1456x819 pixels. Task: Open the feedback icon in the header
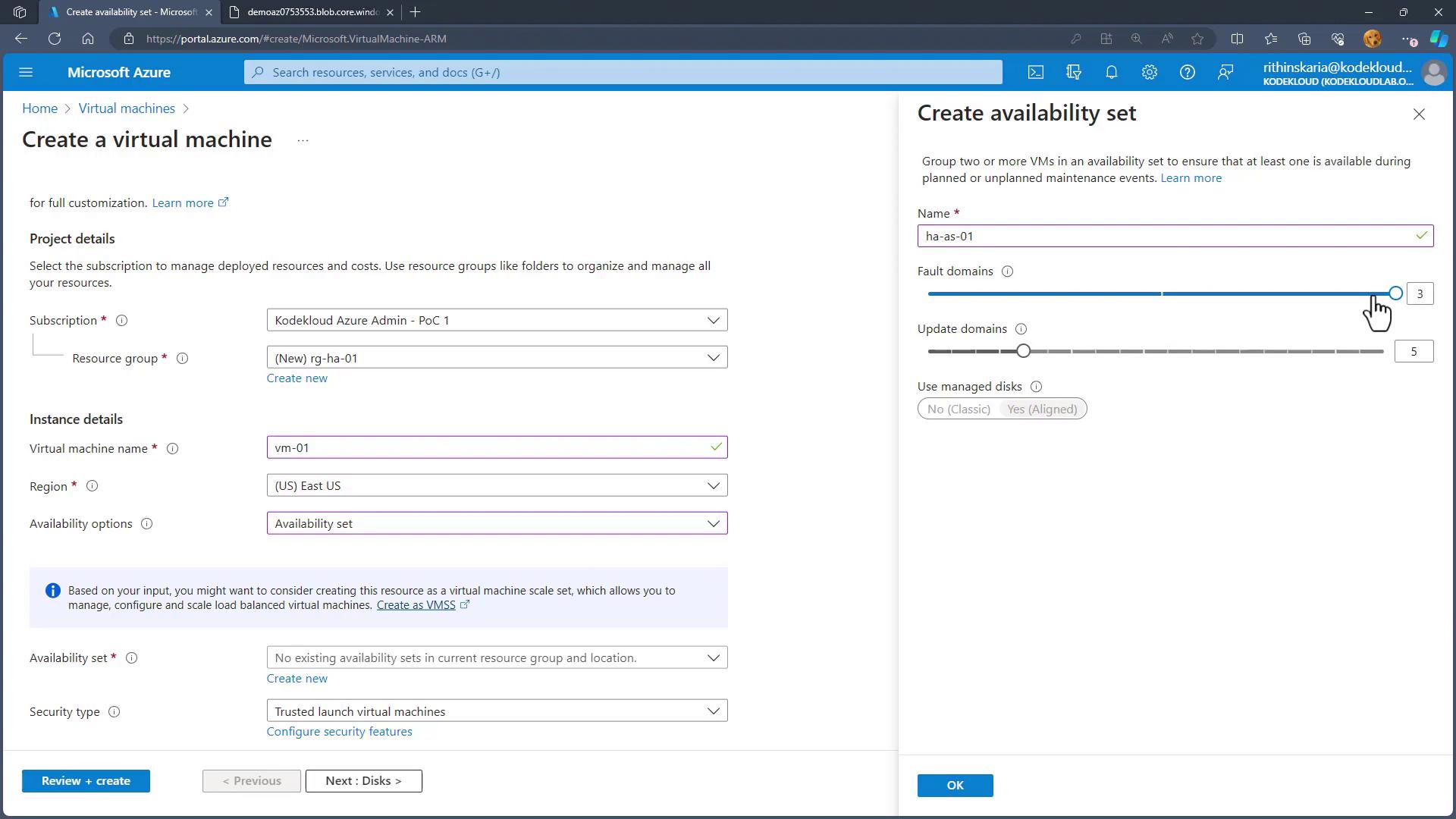point(1225,72)
